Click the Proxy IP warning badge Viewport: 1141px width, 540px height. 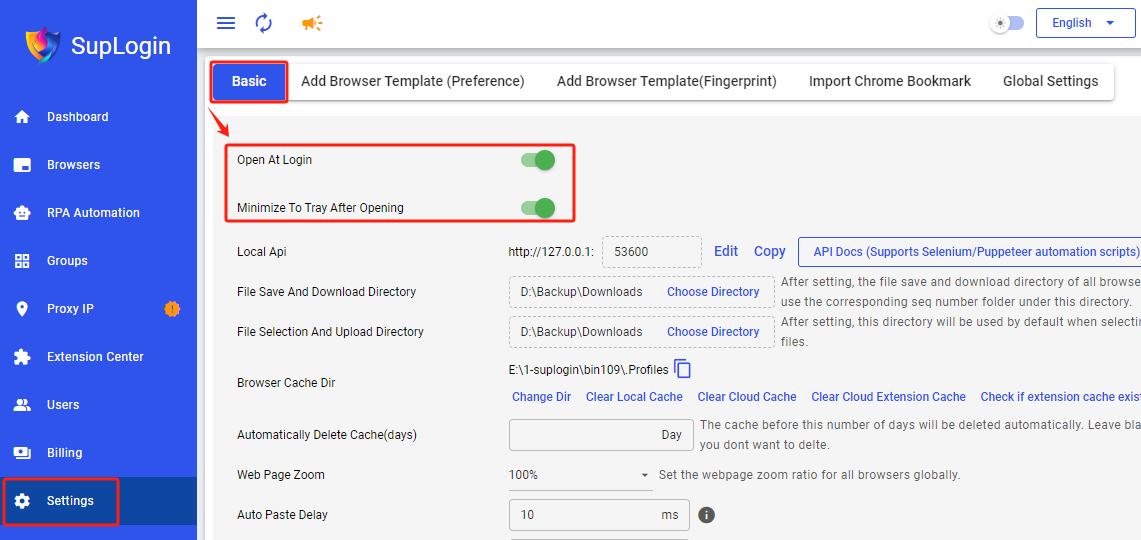(x=172, y=309)
